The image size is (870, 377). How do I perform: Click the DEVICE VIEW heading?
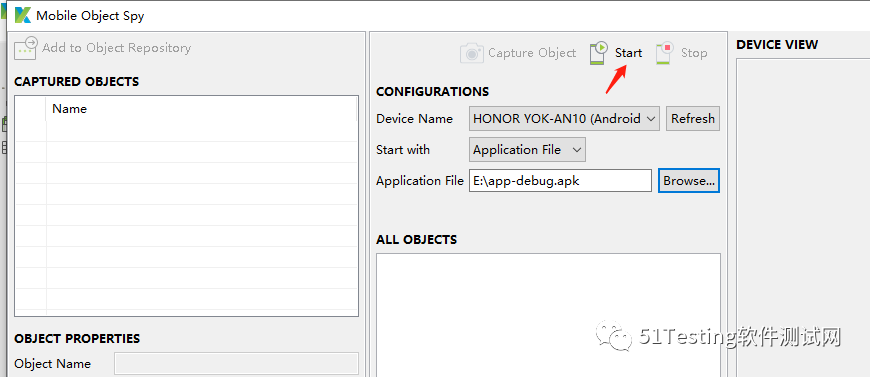tap(777, 44)
